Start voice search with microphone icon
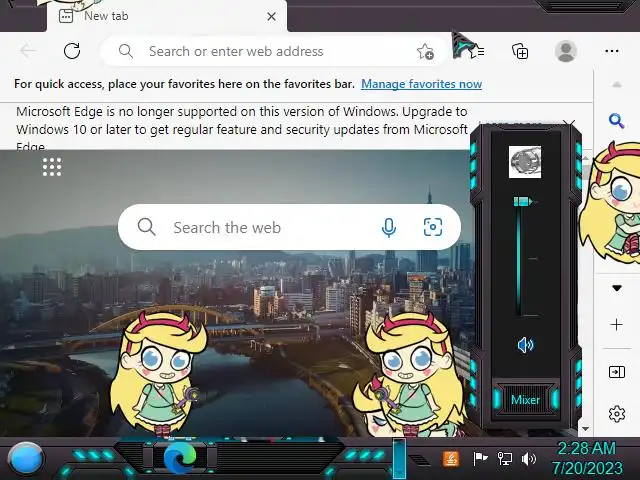The width and height of the screenshot is (640, 480). (x=389, y=227)
